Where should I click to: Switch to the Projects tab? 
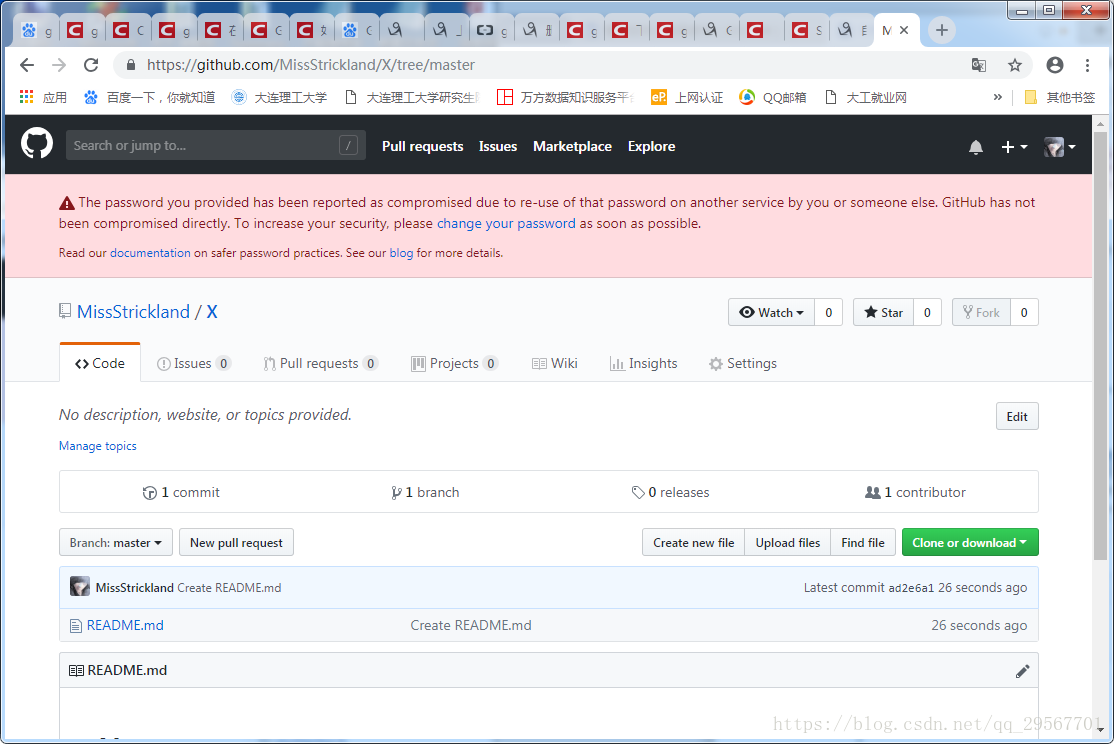pos(454,363)
